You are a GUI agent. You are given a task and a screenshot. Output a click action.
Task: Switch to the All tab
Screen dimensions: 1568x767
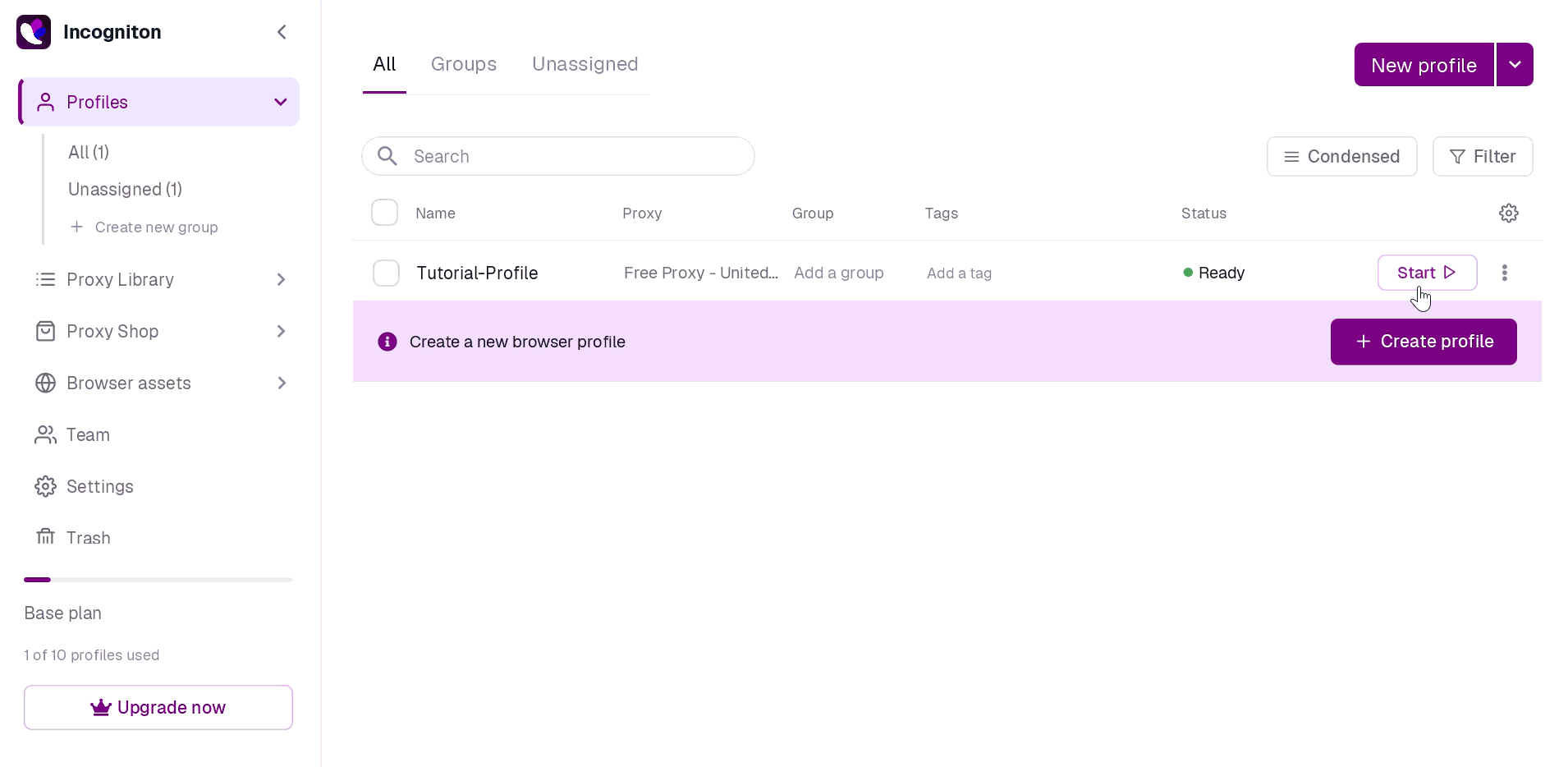[384, 64]
